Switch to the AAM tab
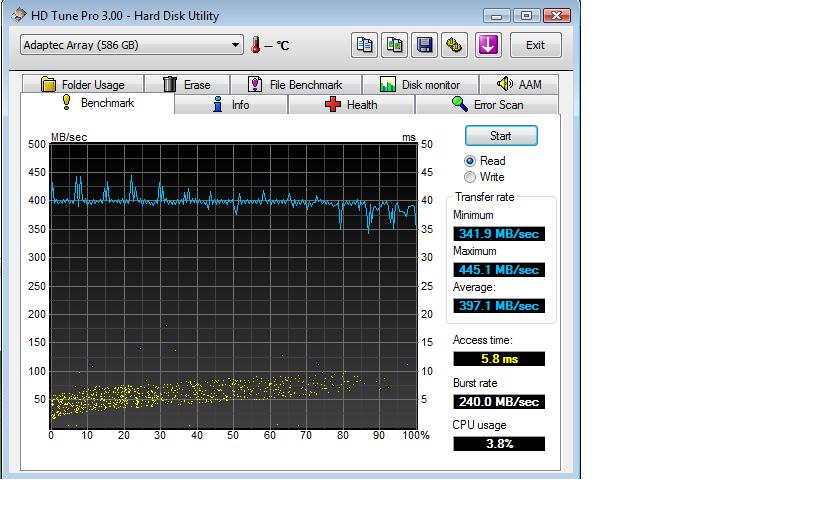Screen dimensions: 840x525 [519, 85]
